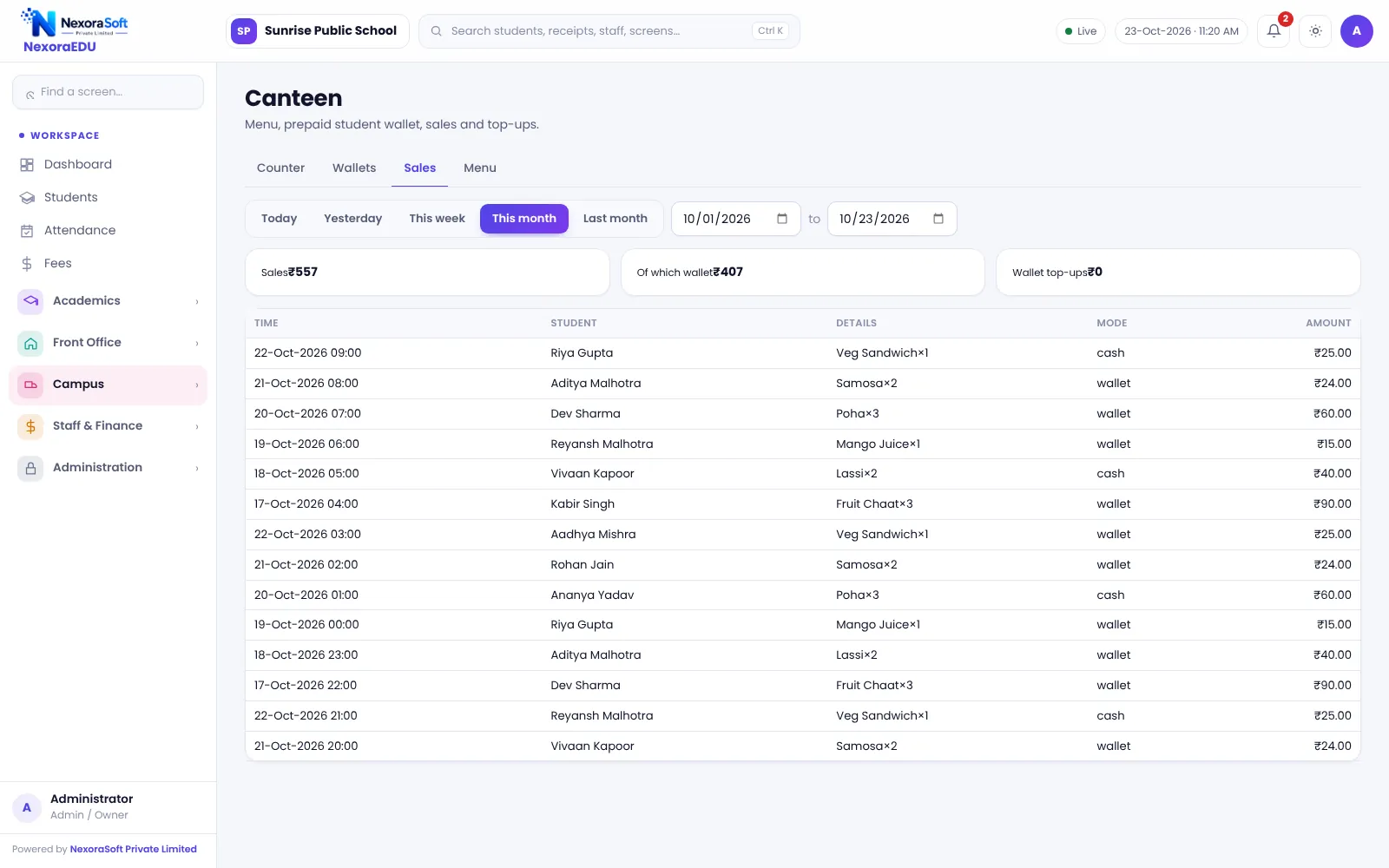1389x868 pixels.
Task: Open NexoraSoft Private Limited link
Action: [x=133, y=849]
